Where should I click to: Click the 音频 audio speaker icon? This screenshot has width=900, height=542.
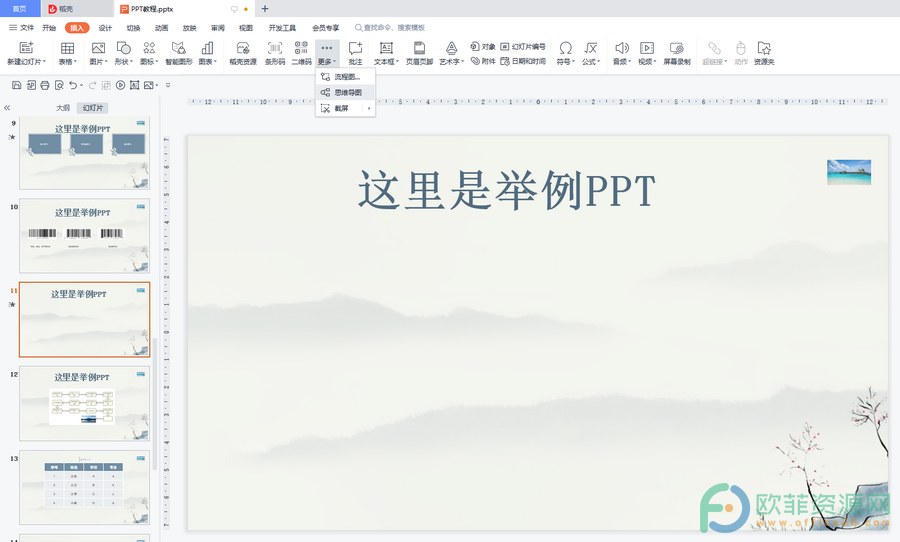click(622, 48)
